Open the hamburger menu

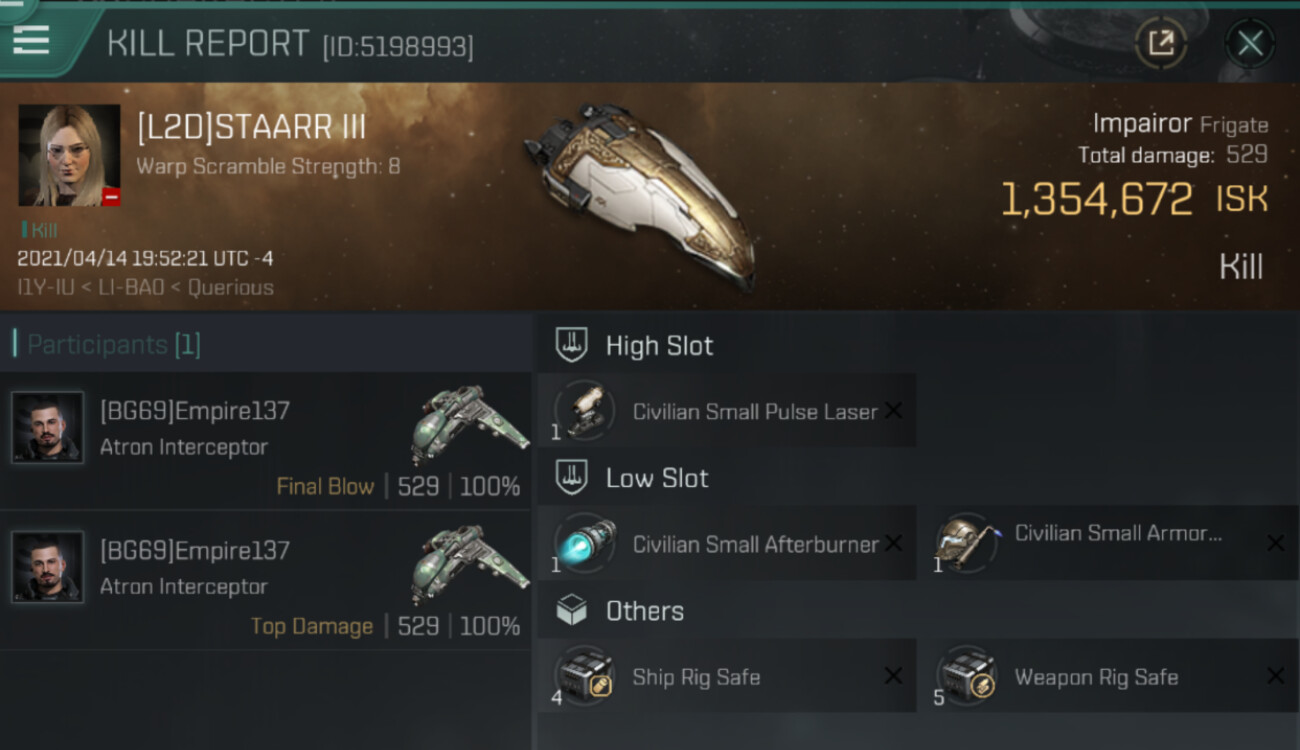click(x=31, y=38)
